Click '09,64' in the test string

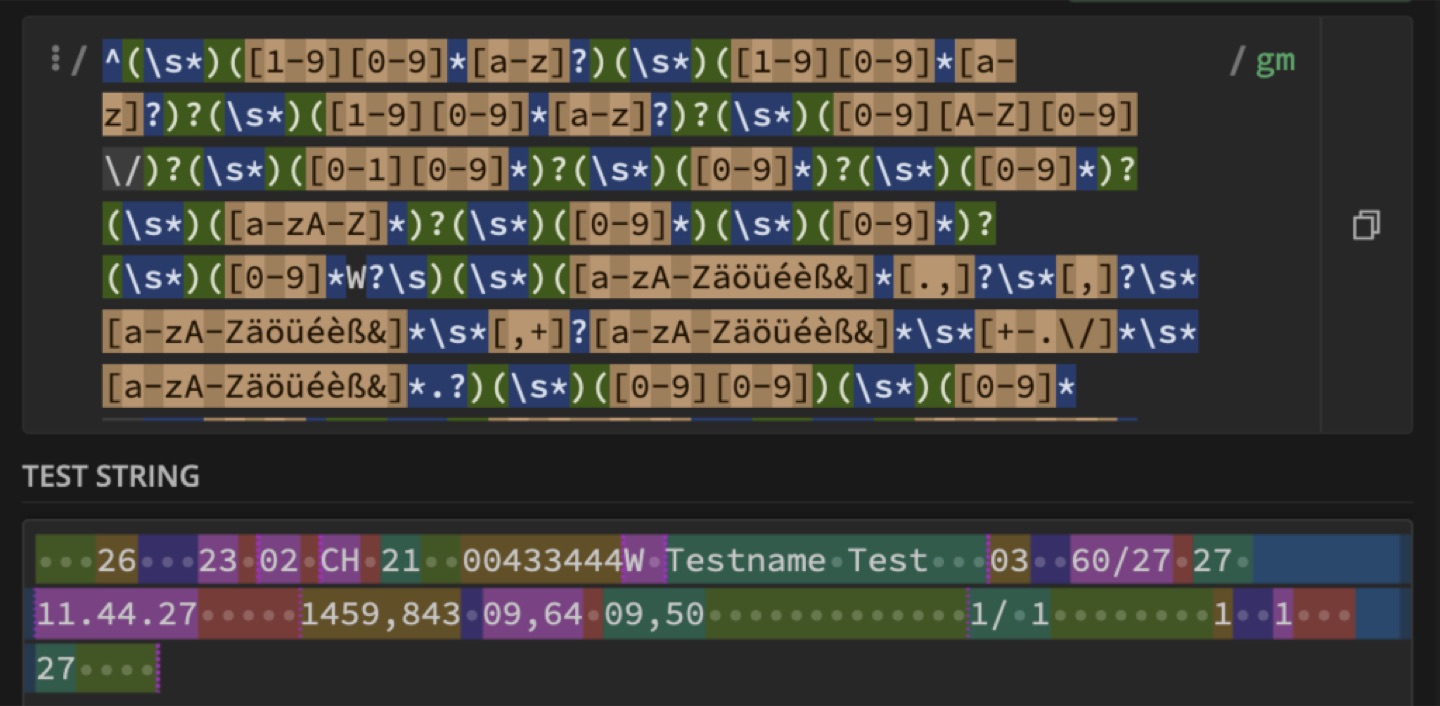tap(533, 614)
